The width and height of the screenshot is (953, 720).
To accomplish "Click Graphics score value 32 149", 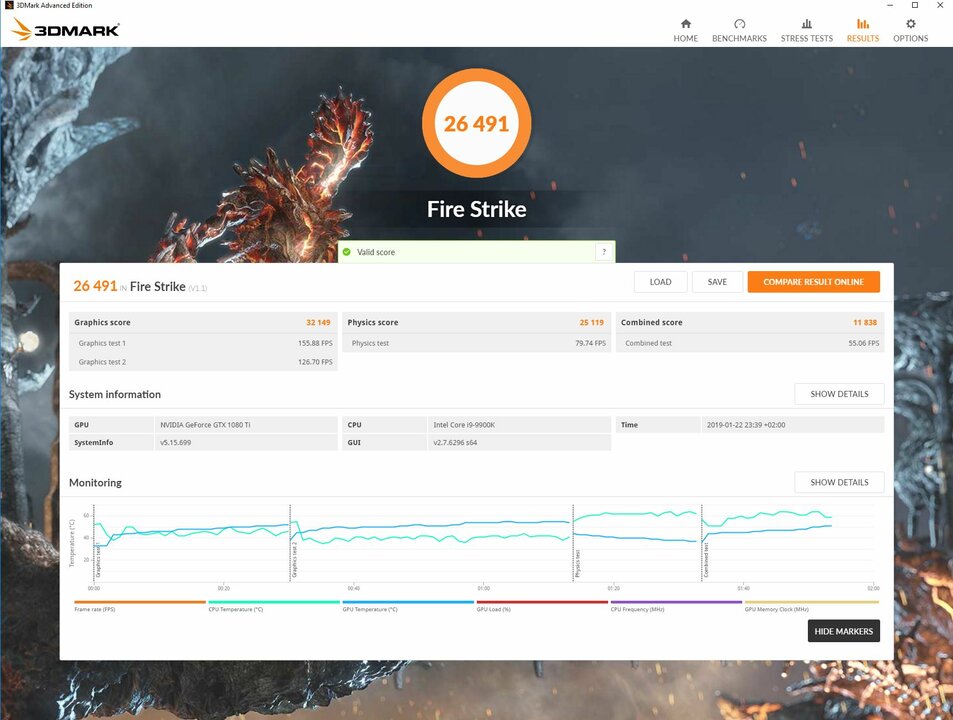I will pyautogui.click(x=318, y=323).
